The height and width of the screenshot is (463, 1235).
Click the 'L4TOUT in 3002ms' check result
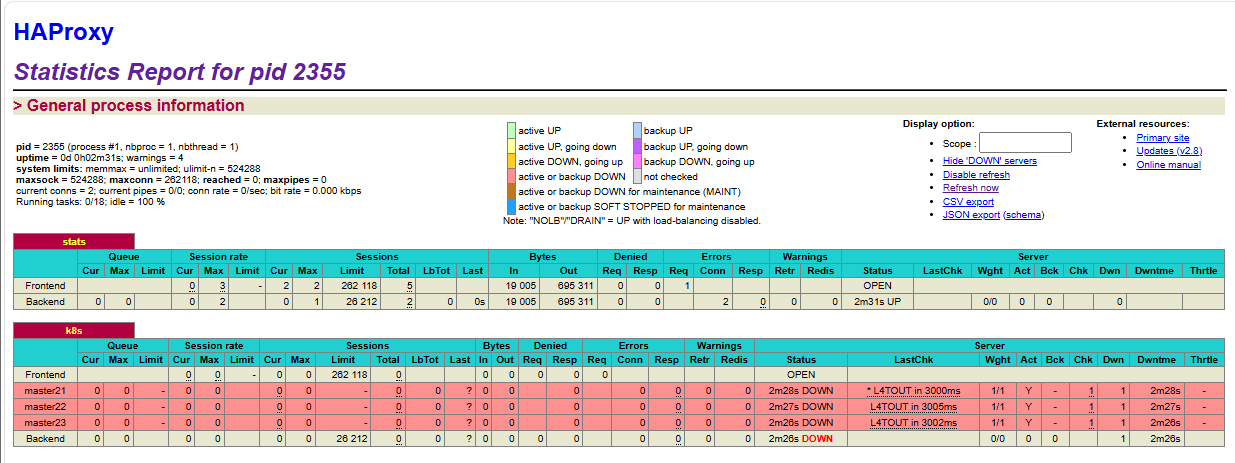[x=914, y=422]
